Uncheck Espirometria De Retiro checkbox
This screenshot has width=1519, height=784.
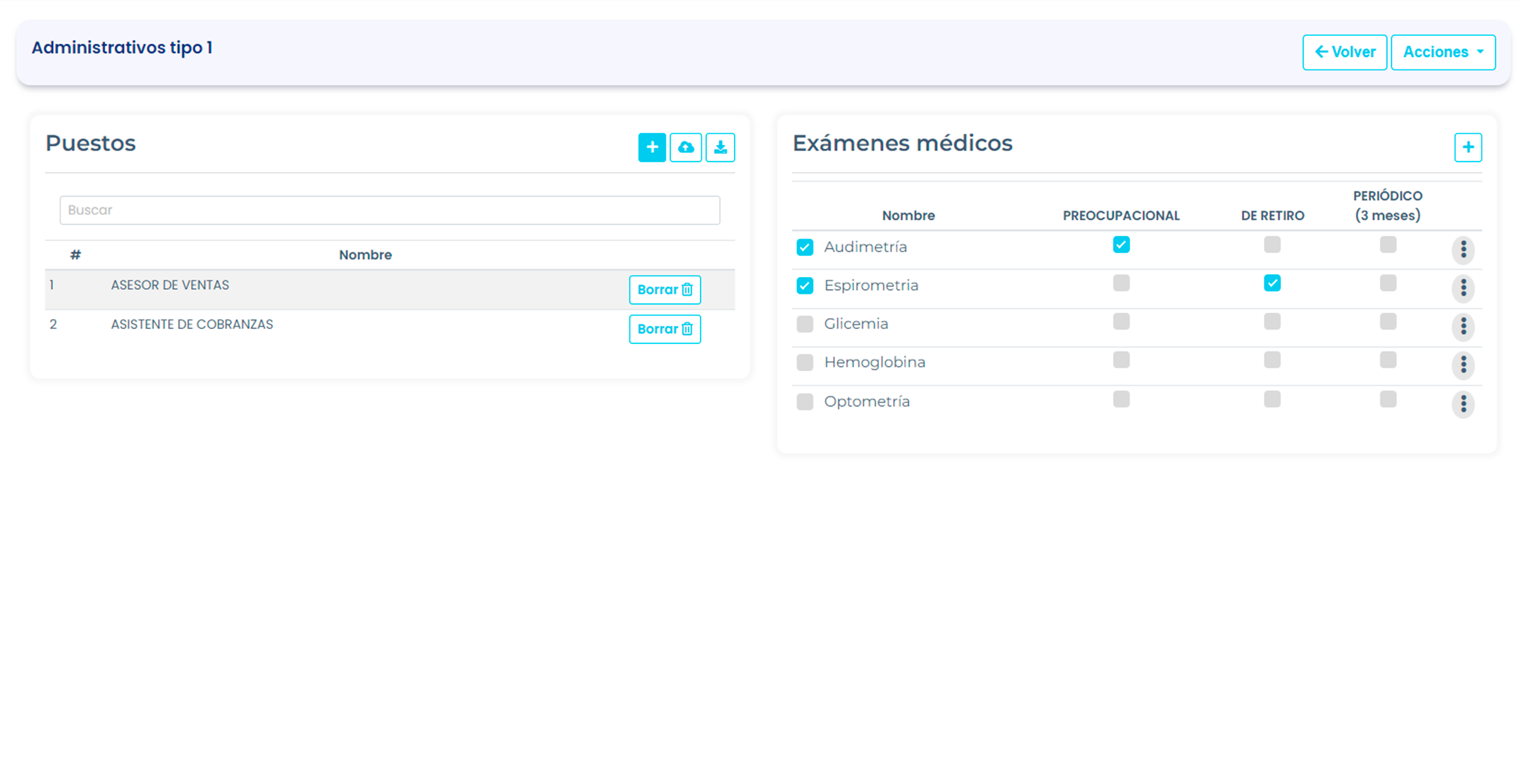coord(1272,283)
